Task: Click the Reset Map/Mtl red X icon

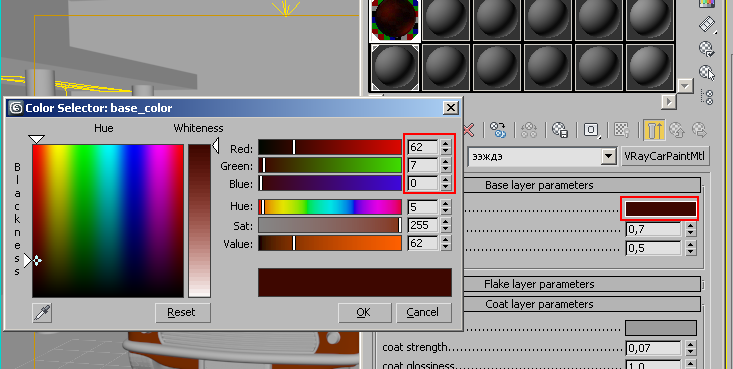Action: point(468,130)
